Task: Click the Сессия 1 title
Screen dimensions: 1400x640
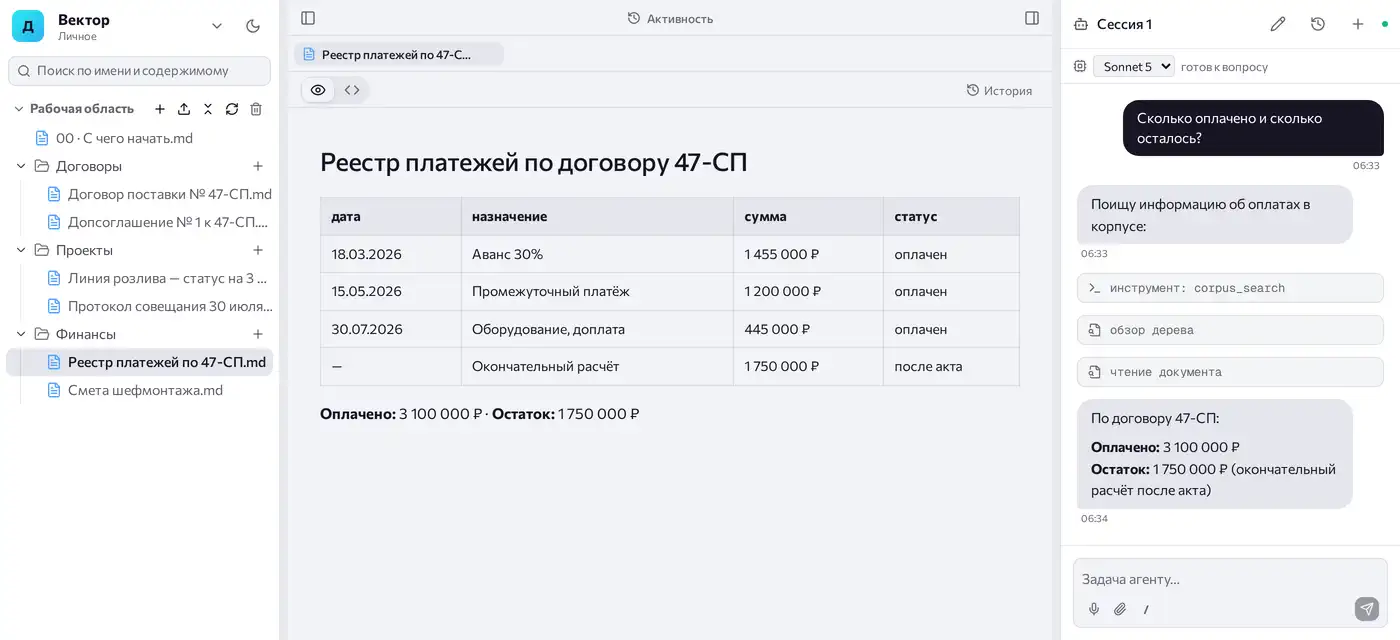Action: (x=1124, y=24)
